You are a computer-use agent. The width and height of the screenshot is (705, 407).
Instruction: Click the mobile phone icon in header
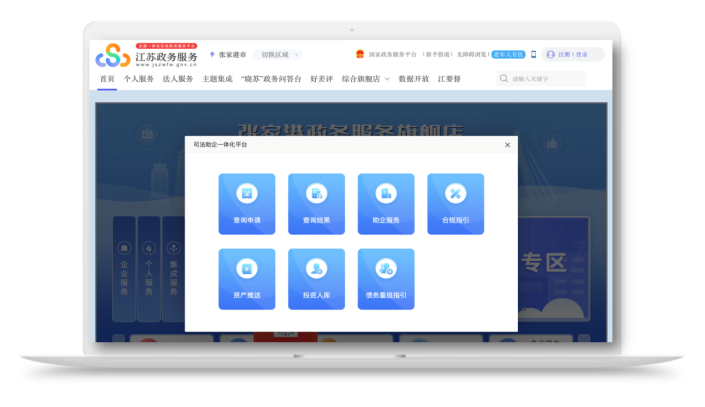pos(533,55)
